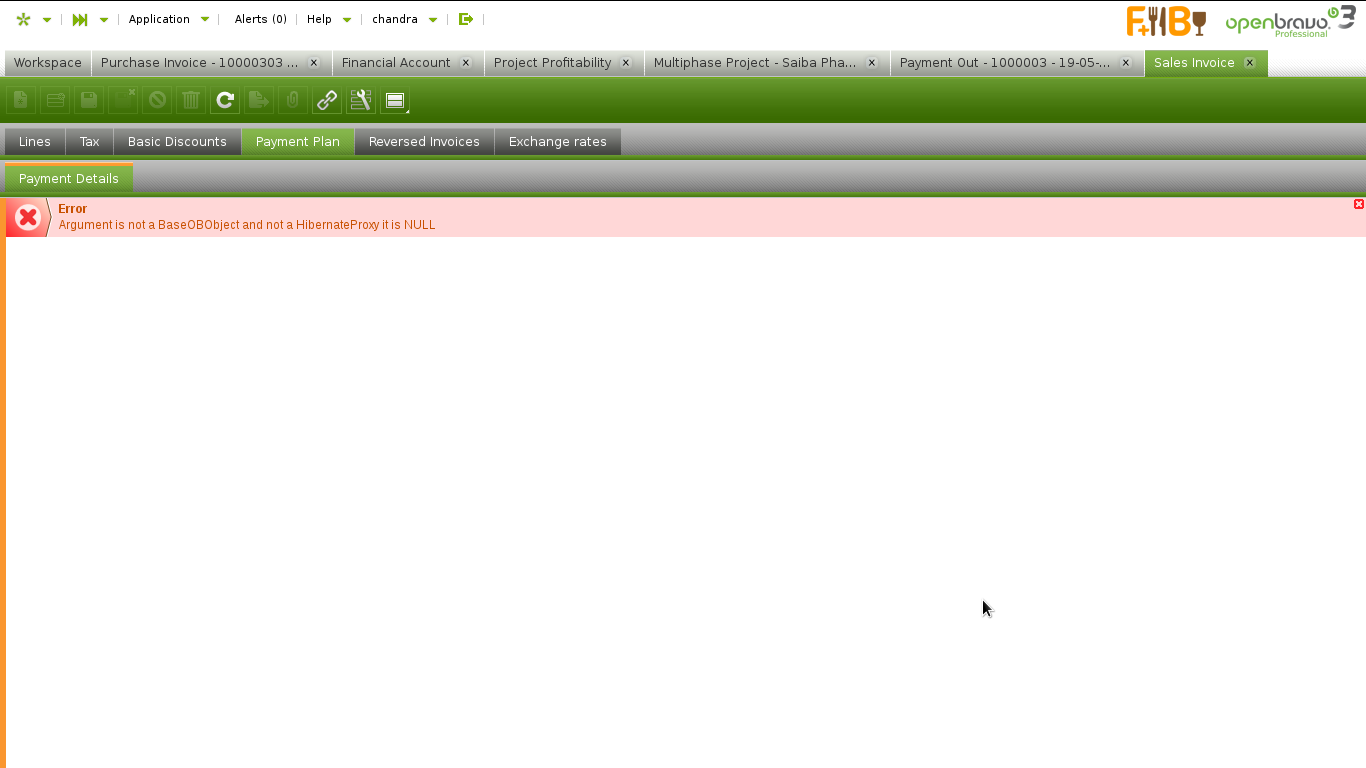This screenshot has height=768, width=1366.
Task: Click the green logout icon
Action: pyautogui.click(x=466, y=19)
